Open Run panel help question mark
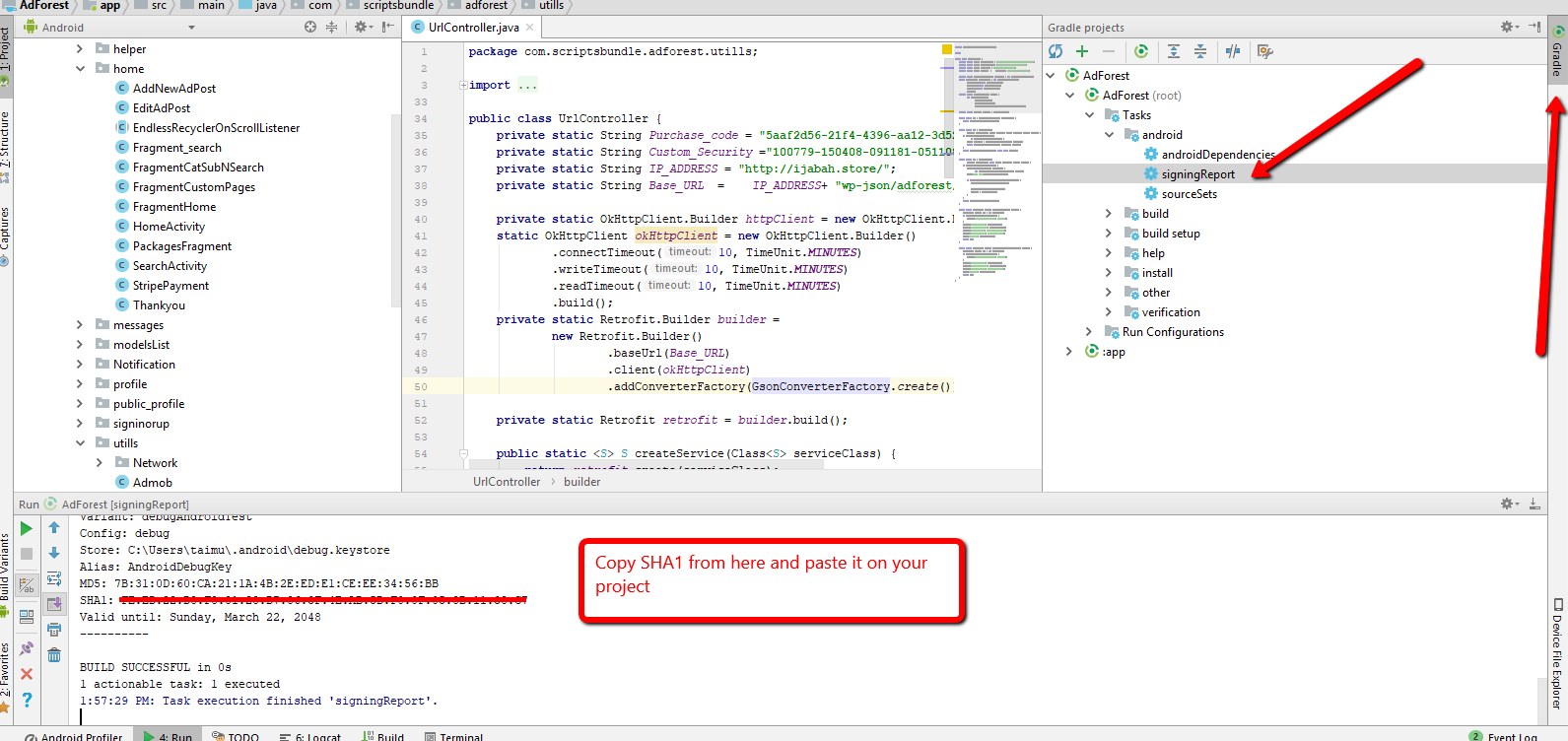 point(27,700)
